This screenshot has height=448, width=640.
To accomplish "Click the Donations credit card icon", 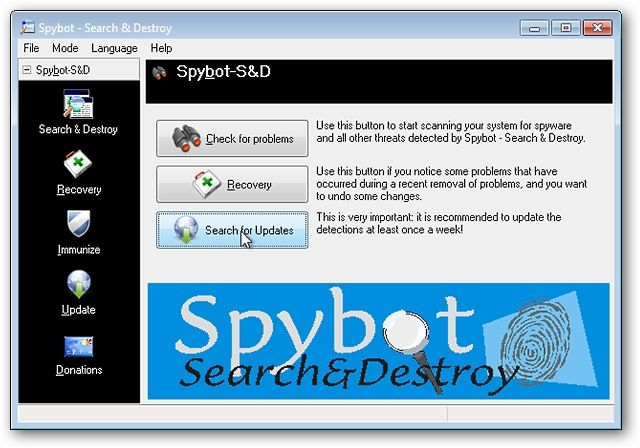I will (78, 346).
